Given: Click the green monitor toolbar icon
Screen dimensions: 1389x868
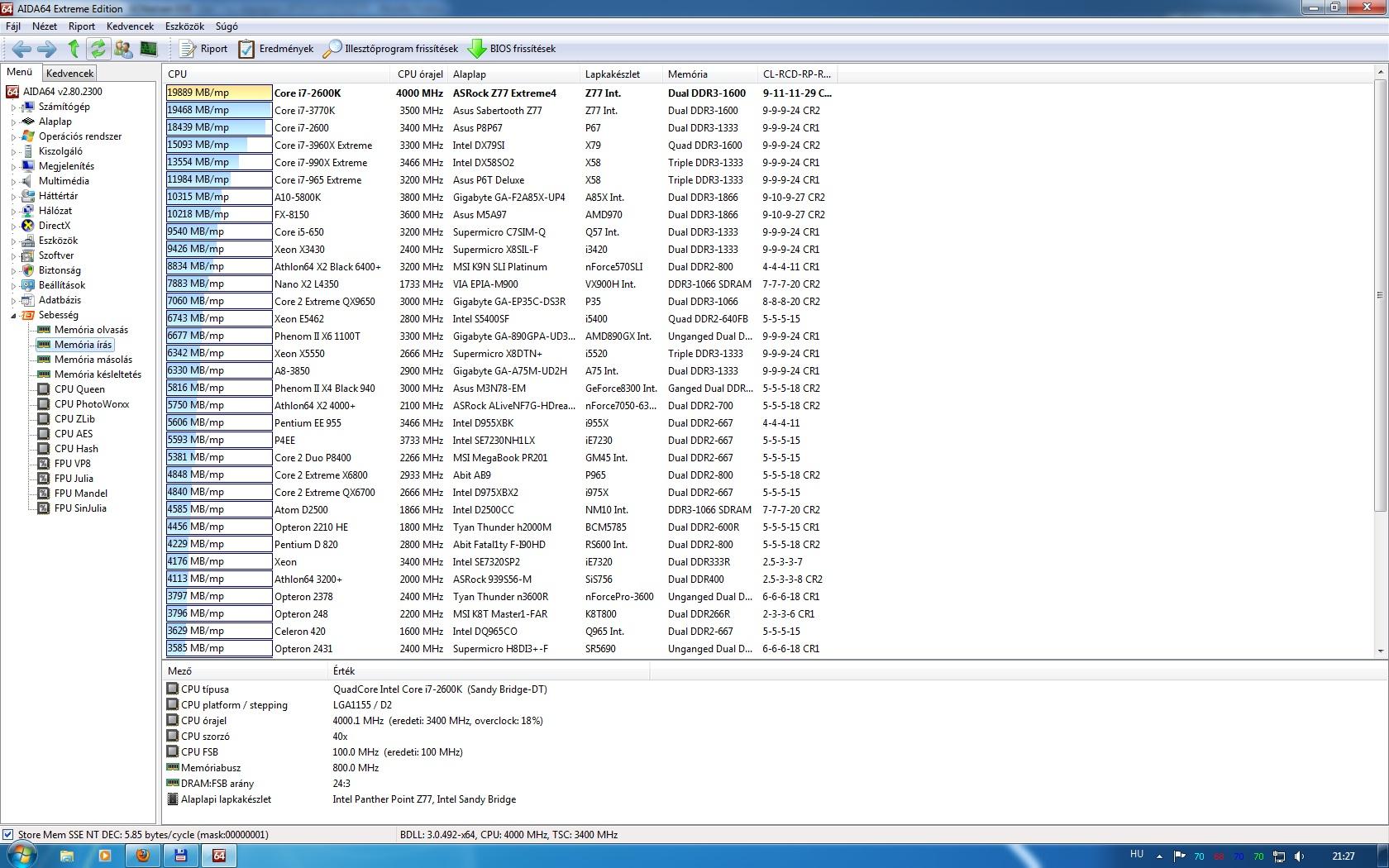Looking at the screenshot, I should click(148, 49).
